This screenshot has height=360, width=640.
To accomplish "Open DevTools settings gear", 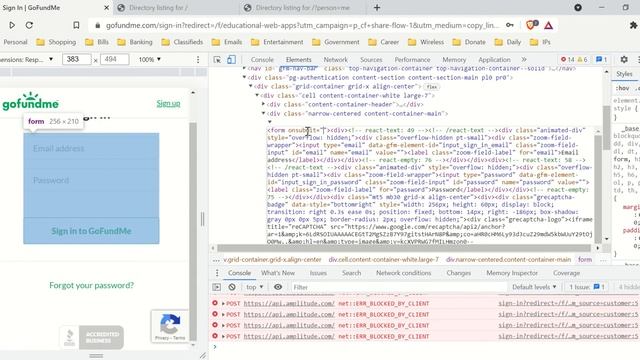I will (624, 60).
